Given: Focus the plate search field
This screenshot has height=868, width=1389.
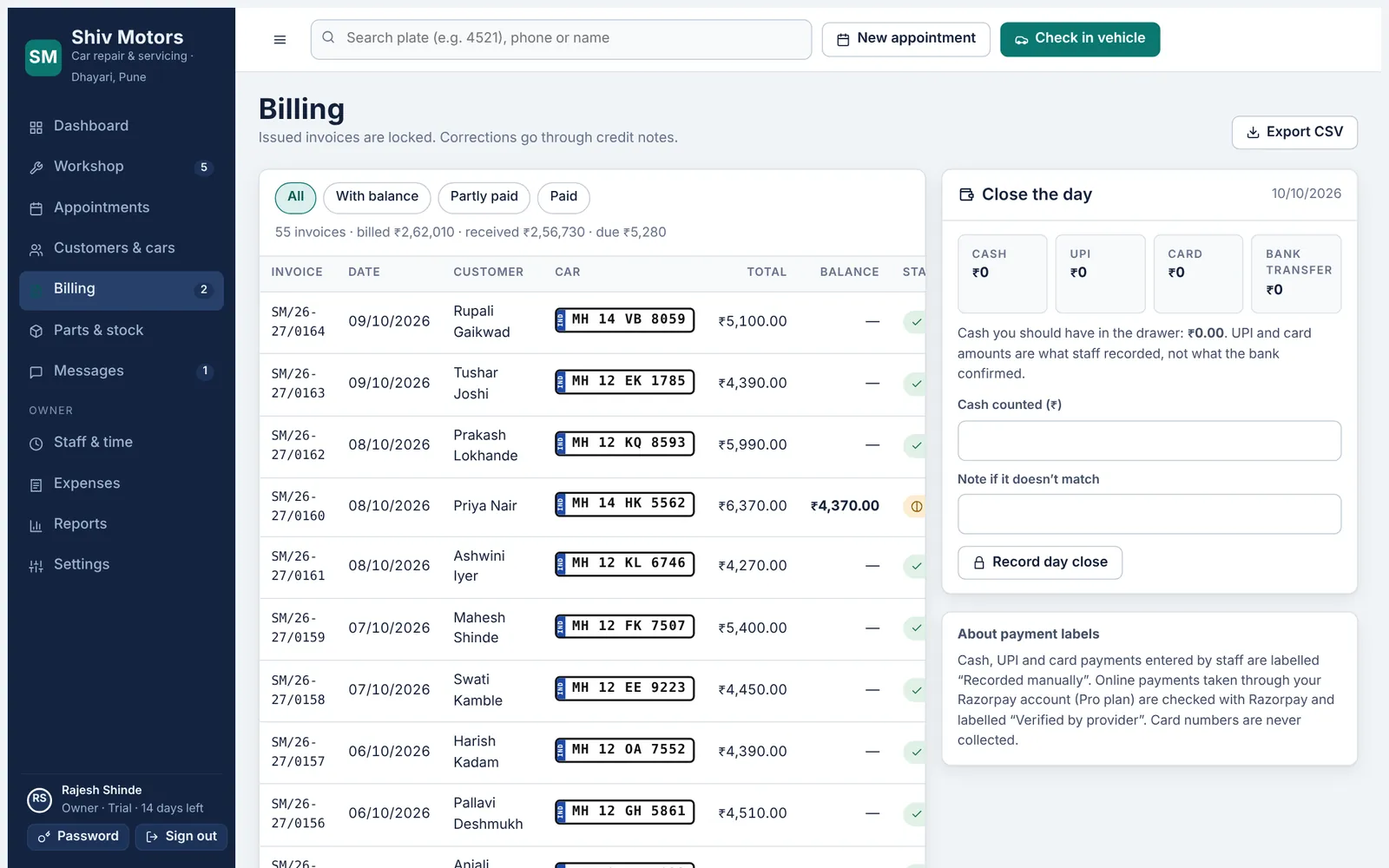Looking at the screenshot, I should click(x=561, y=39).
